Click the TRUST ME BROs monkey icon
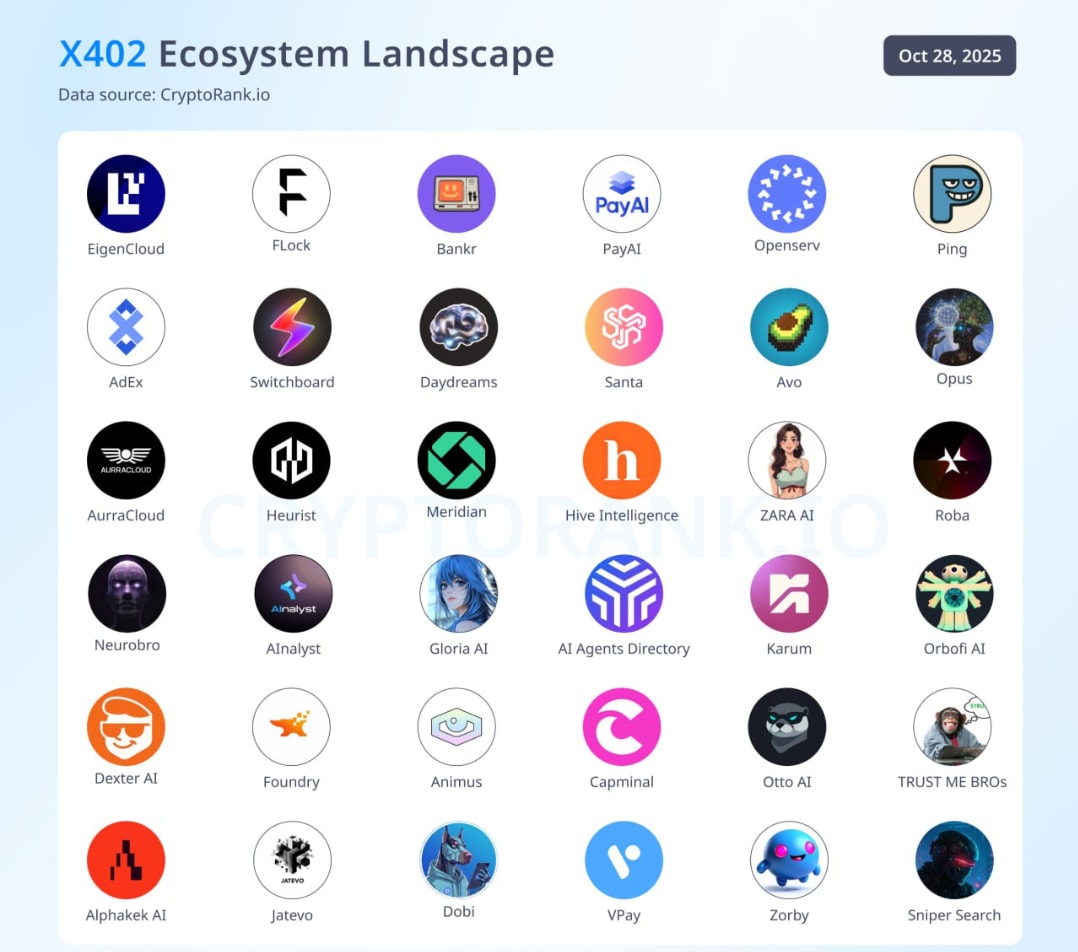Viewport: 1078px width, 952px height. click(x=952, y=727)
